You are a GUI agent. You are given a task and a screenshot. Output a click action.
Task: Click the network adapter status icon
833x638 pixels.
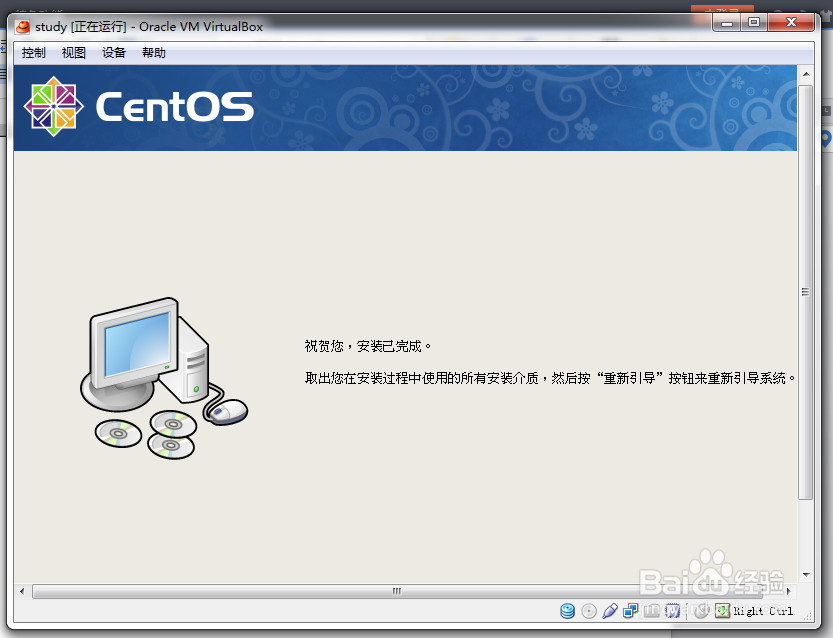[x=631, y=611]
